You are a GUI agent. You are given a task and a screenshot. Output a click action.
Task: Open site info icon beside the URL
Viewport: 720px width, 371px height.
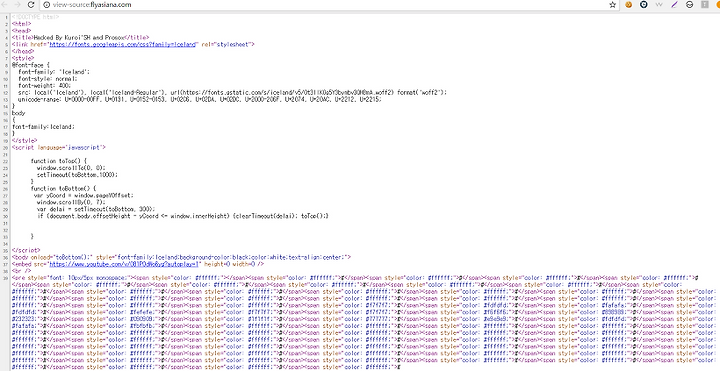click(46, 5)
